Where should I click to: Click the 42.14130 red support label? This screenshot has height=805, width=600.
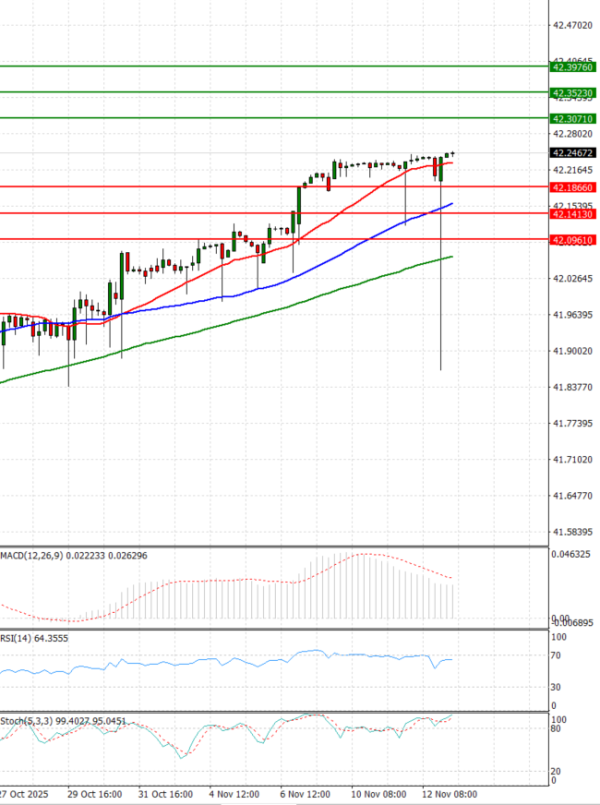click(573, 214)
